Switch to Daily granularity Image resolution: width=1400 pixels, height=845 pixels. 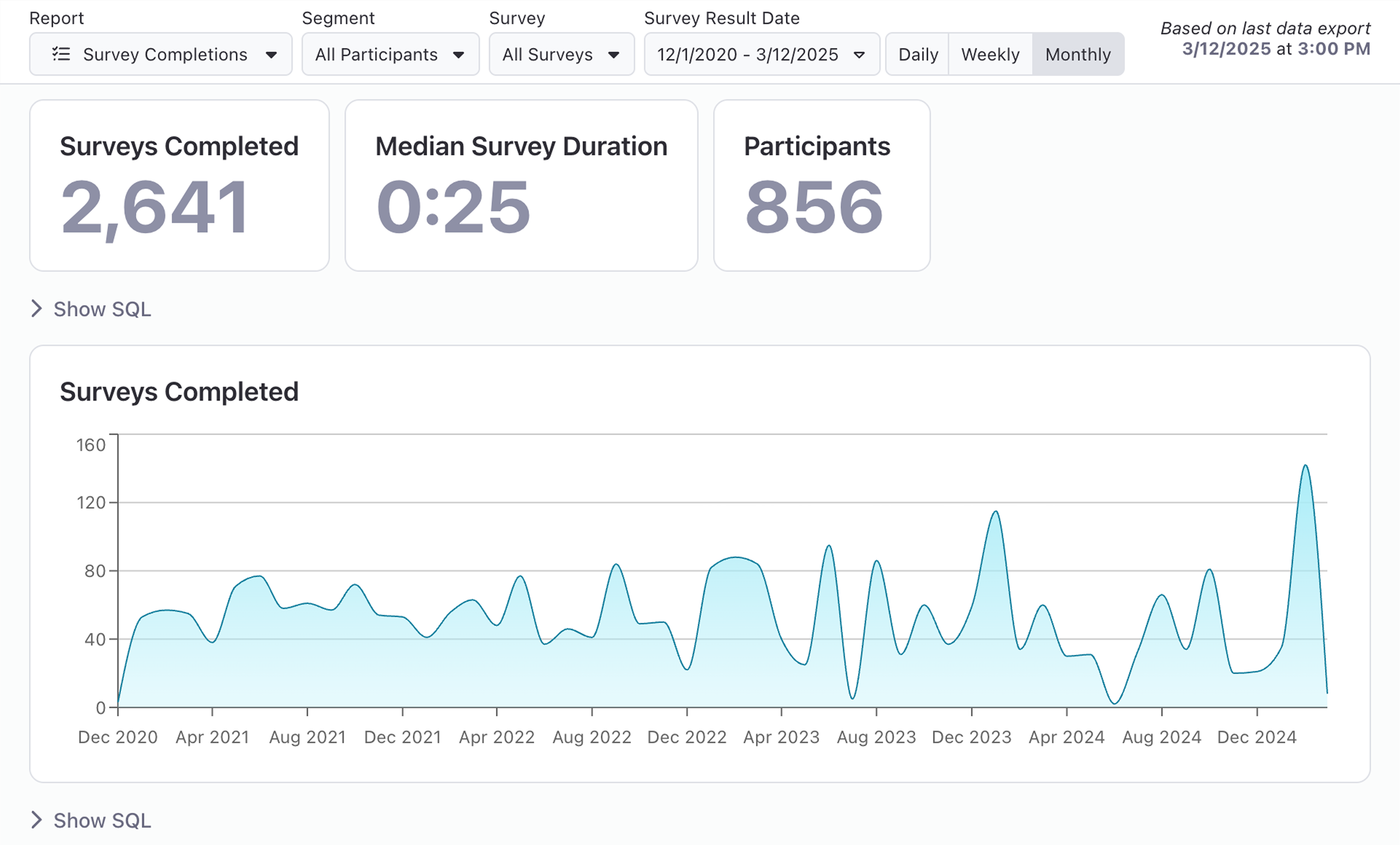918,54
